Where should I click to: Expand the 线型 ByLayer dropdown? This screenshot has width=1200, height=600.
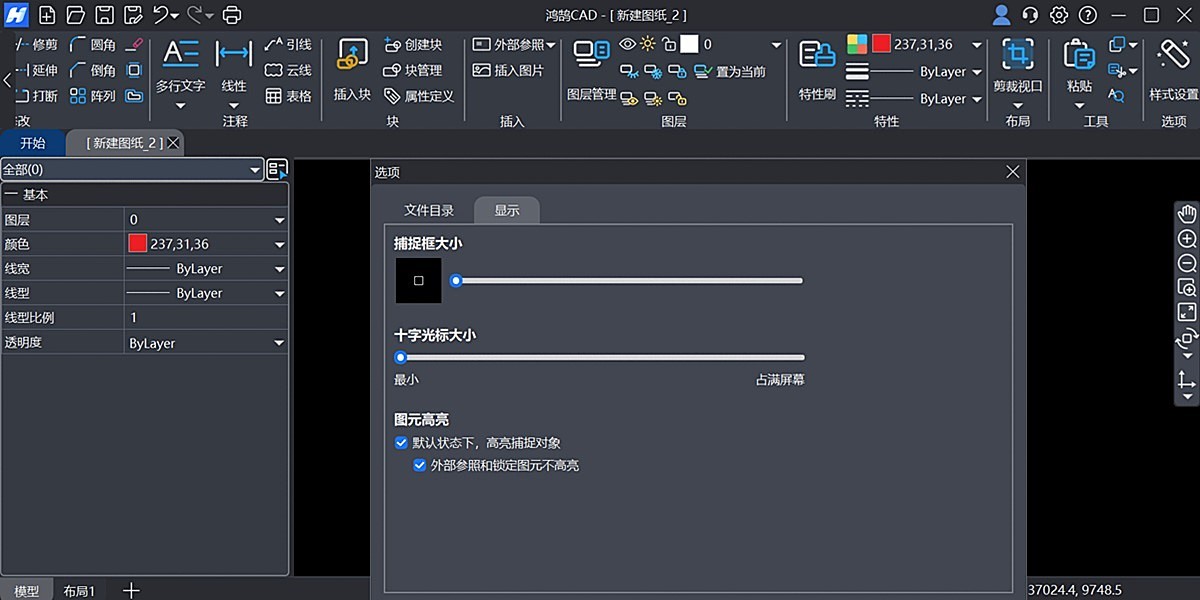(279, 292)
